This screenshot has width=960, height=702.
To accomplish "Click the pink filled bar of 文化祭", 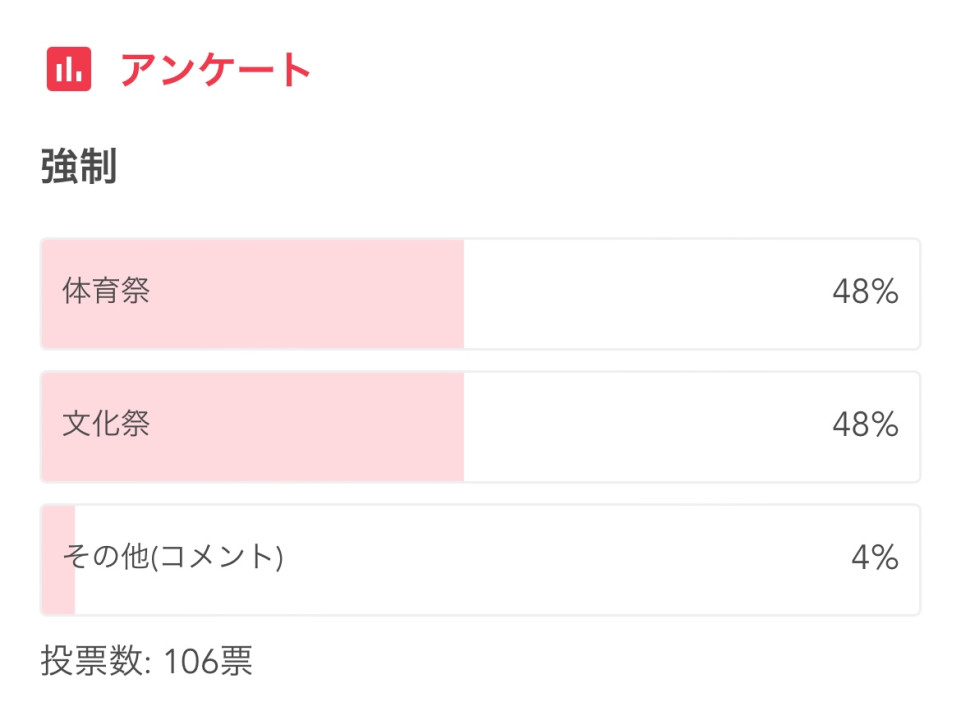I will coord(253,427).
